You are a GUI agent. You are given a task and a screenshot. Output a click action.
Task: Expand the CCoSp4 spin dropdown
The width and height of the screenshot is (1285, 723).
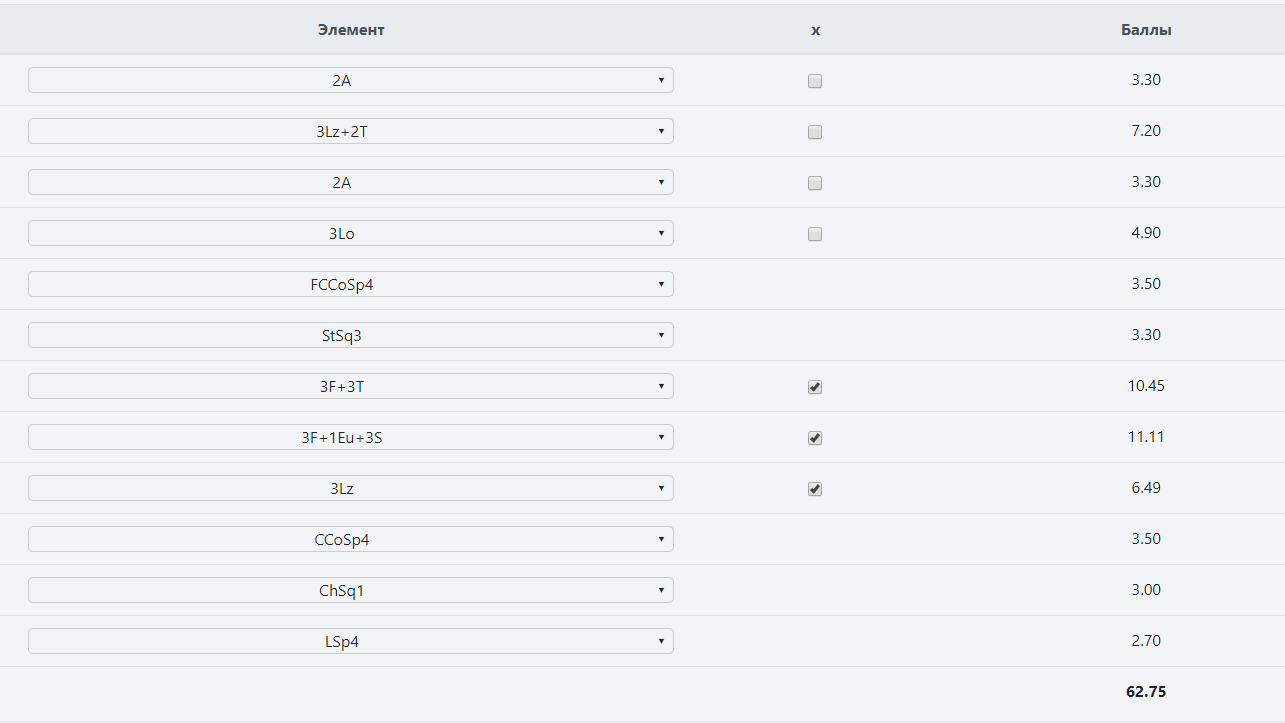pyautogui.click(x=350, y=539)
